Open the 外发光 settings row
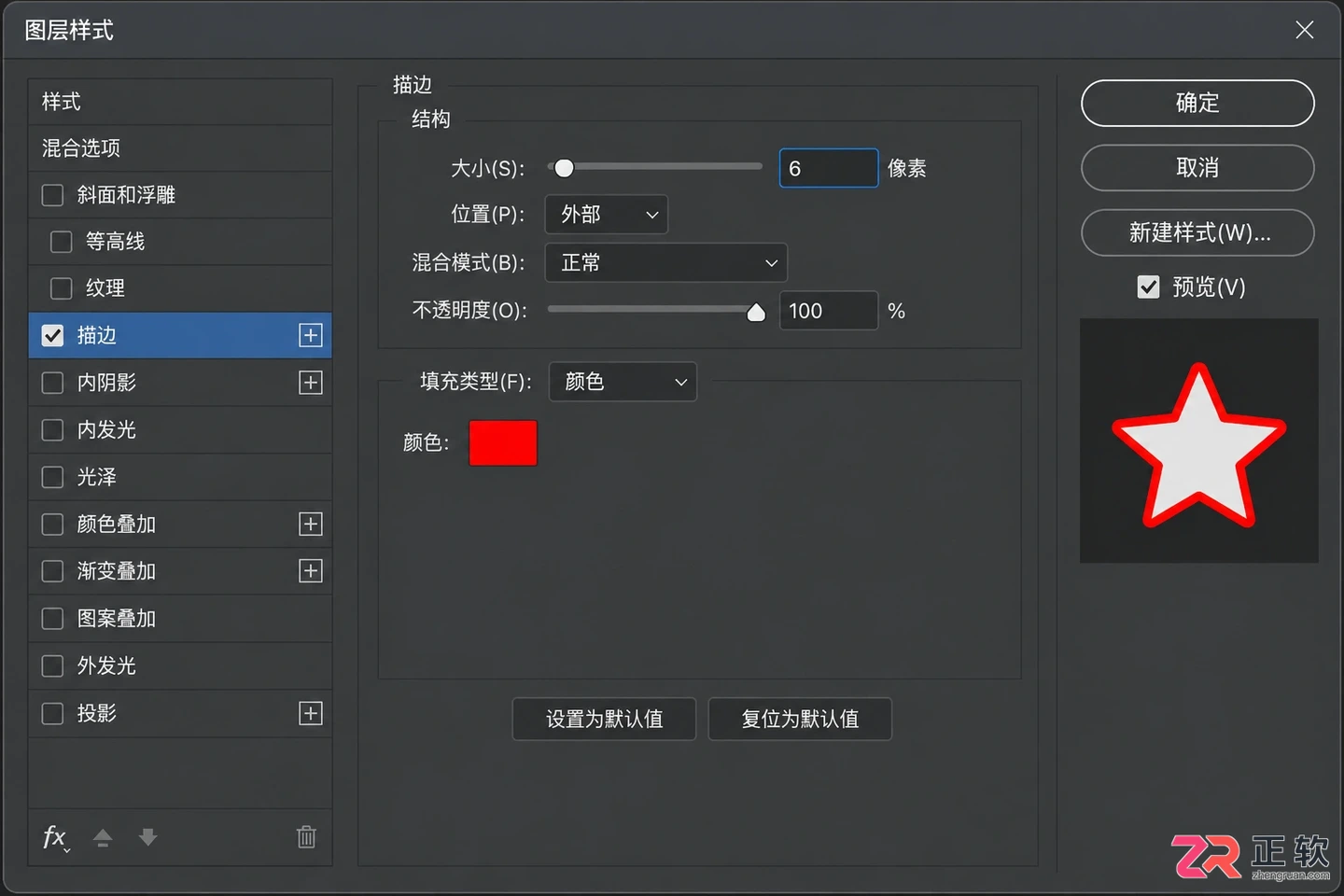The width and height of the screenshot is (1344, 896). (x=180, y=665)
